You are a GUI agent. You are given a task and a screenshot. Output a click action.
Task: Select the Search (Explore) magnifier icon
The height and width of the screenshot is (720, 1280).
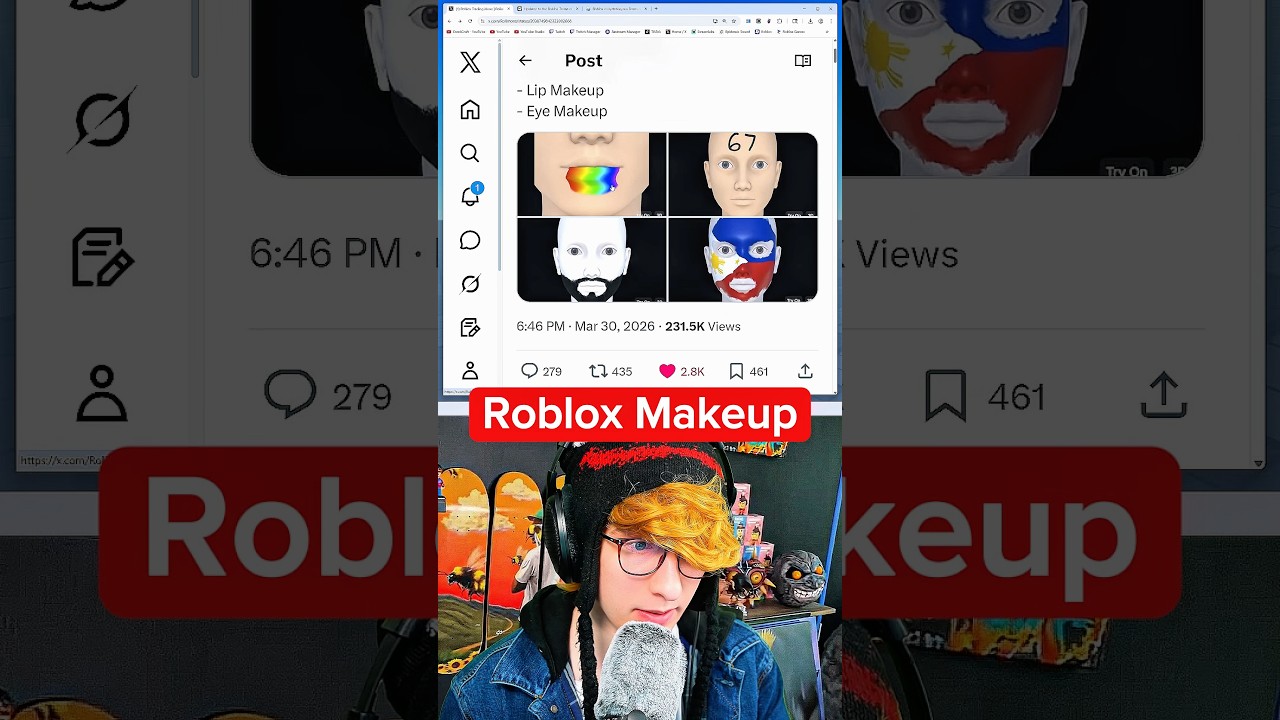tap(470, 153)
